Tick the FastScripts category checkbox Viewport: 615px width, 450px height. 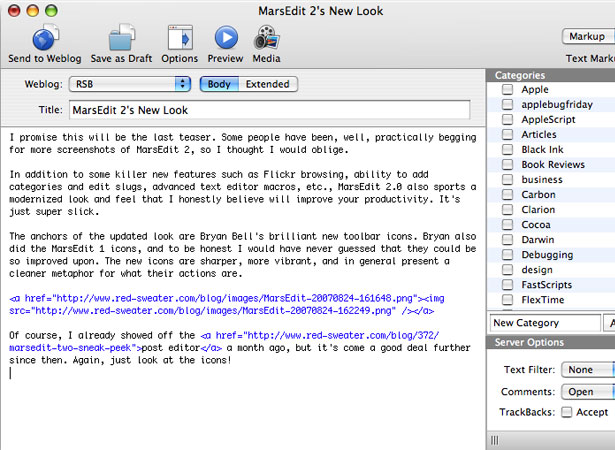(508, 284)
